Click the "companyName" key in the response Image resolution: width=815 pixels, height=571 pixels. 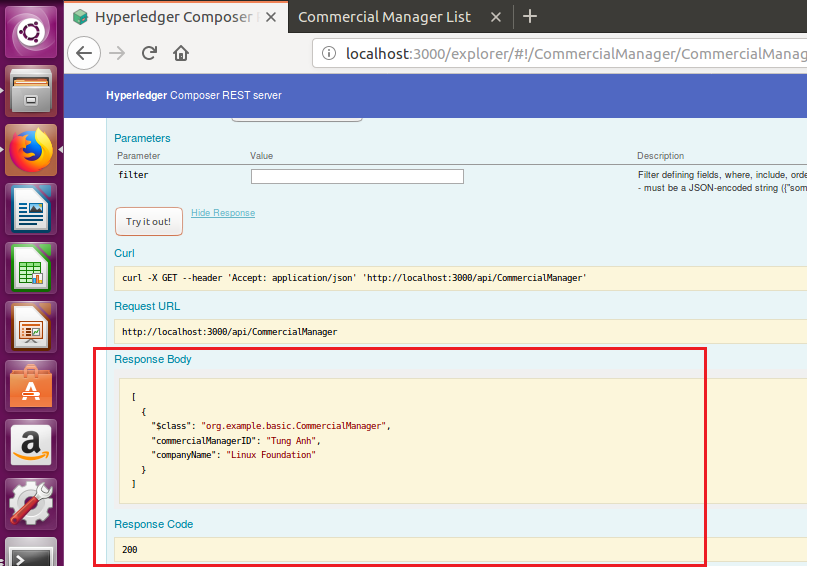tap(184, 455)
